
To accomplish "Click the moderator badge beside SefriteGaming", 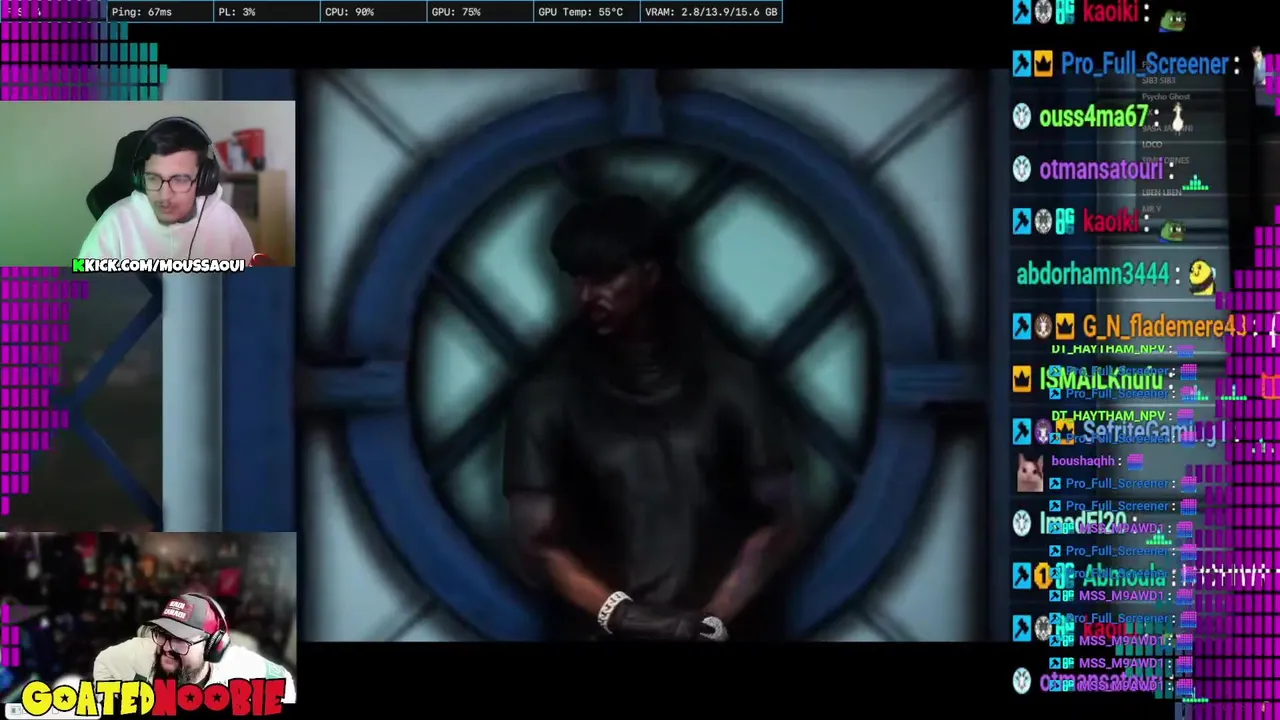I will pyautogui.click(x=1021, y=431).
